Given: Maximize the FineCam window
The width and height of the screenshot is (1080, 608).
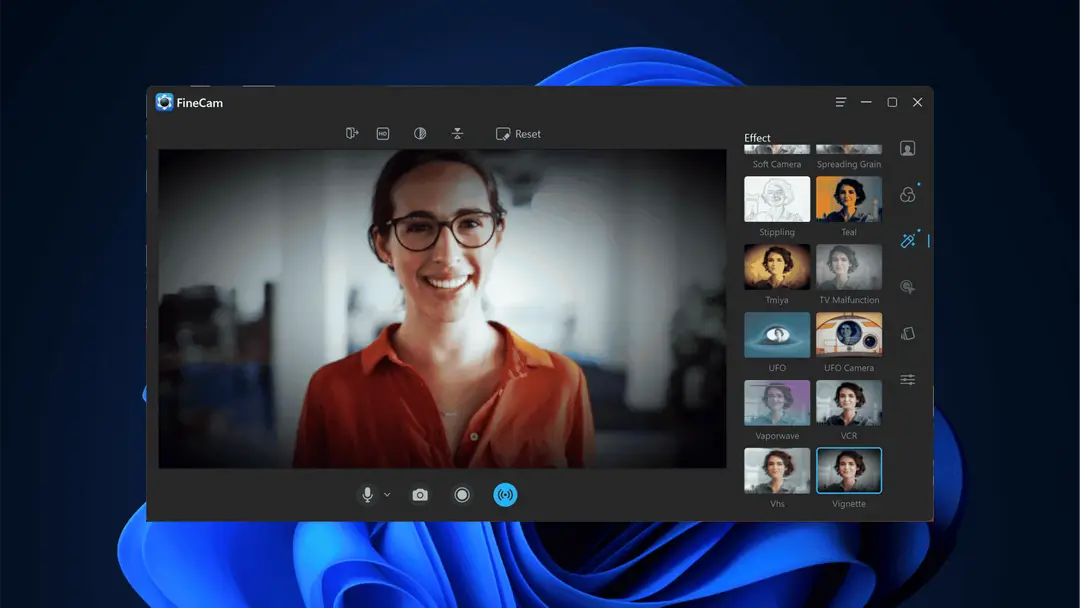Looking at the screenshot, I should click(x=892, y=102).
